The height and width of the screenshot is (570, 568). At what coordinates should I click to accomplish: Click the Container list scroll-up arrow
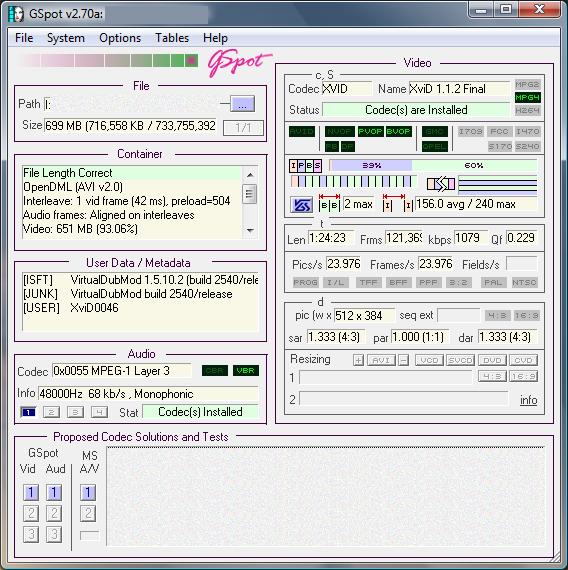250,175
